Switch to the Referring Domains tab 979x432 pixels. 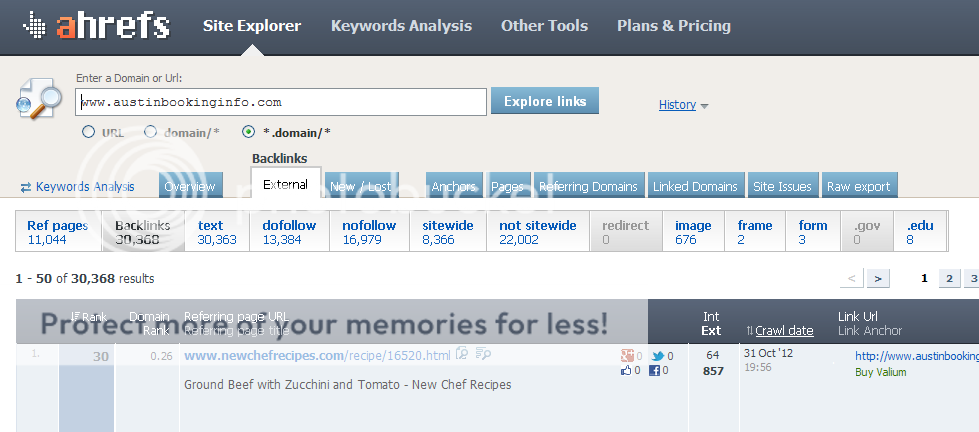pyautogui.click(x=589, y=185)
